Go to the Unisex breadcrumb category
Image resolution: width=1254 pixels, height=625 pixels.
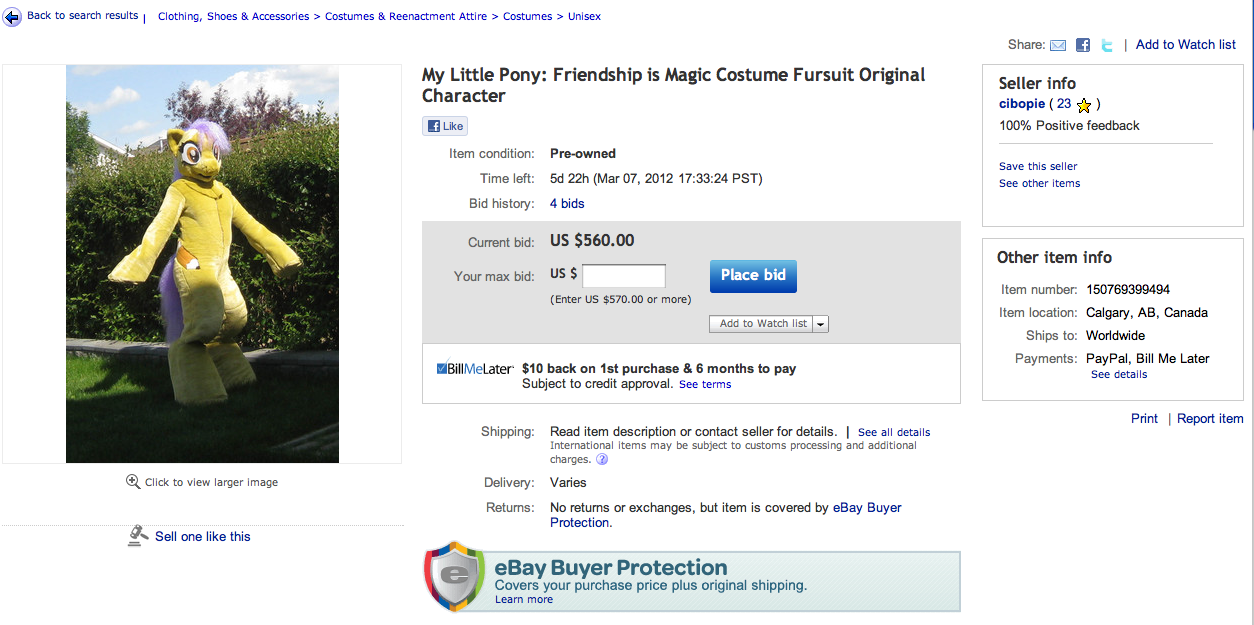[585, 17]
